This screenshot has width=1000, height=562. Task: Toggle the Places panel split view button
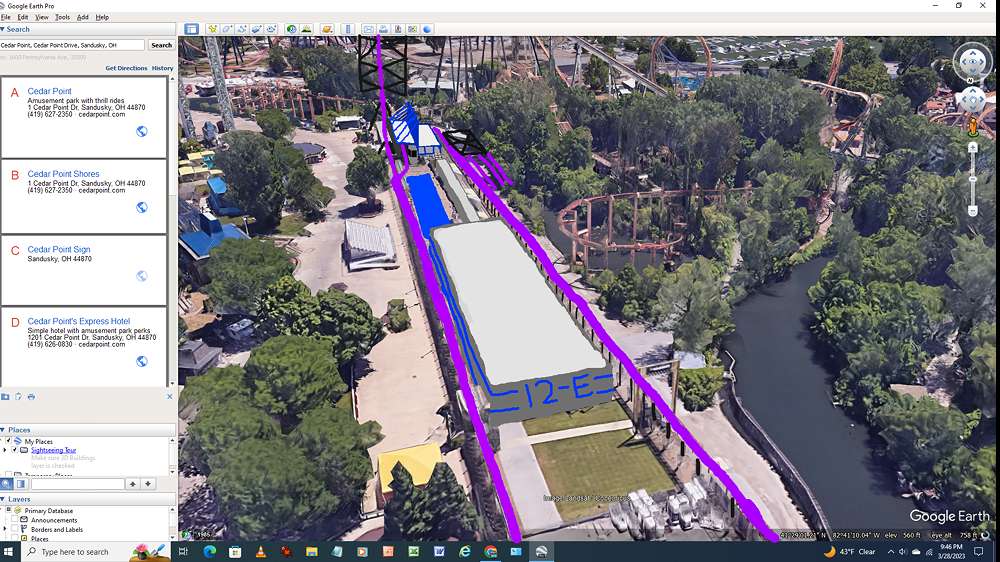(x=20, y=484)
